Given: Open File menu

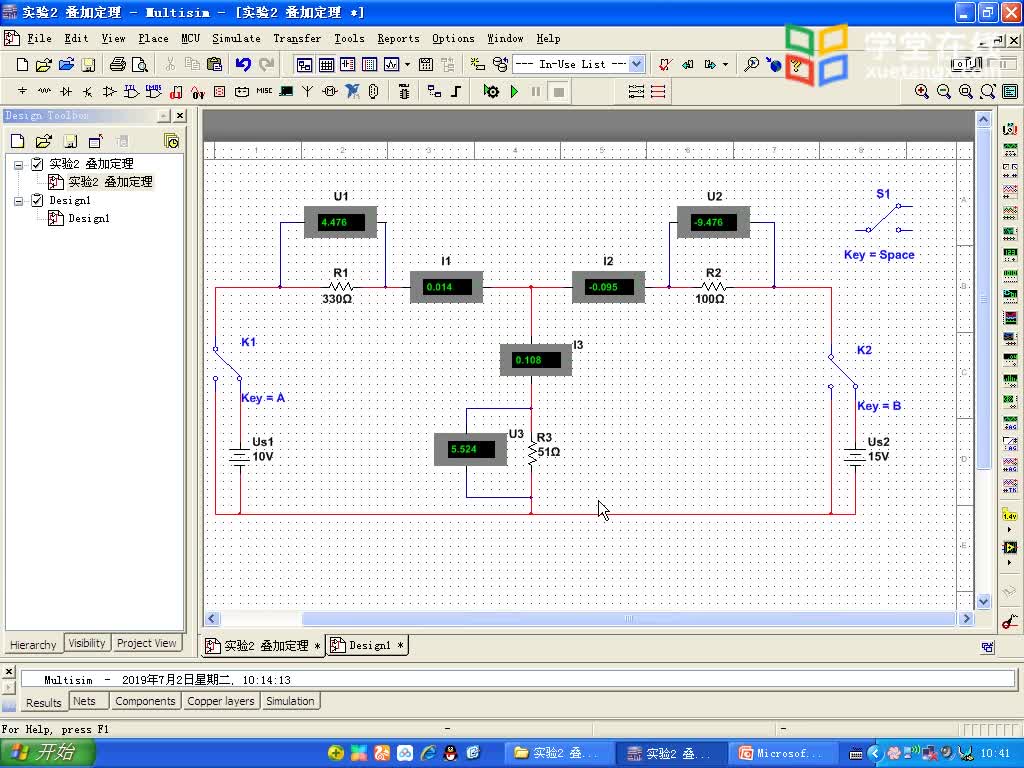Looking at the screenshot, I should [39, 39].
